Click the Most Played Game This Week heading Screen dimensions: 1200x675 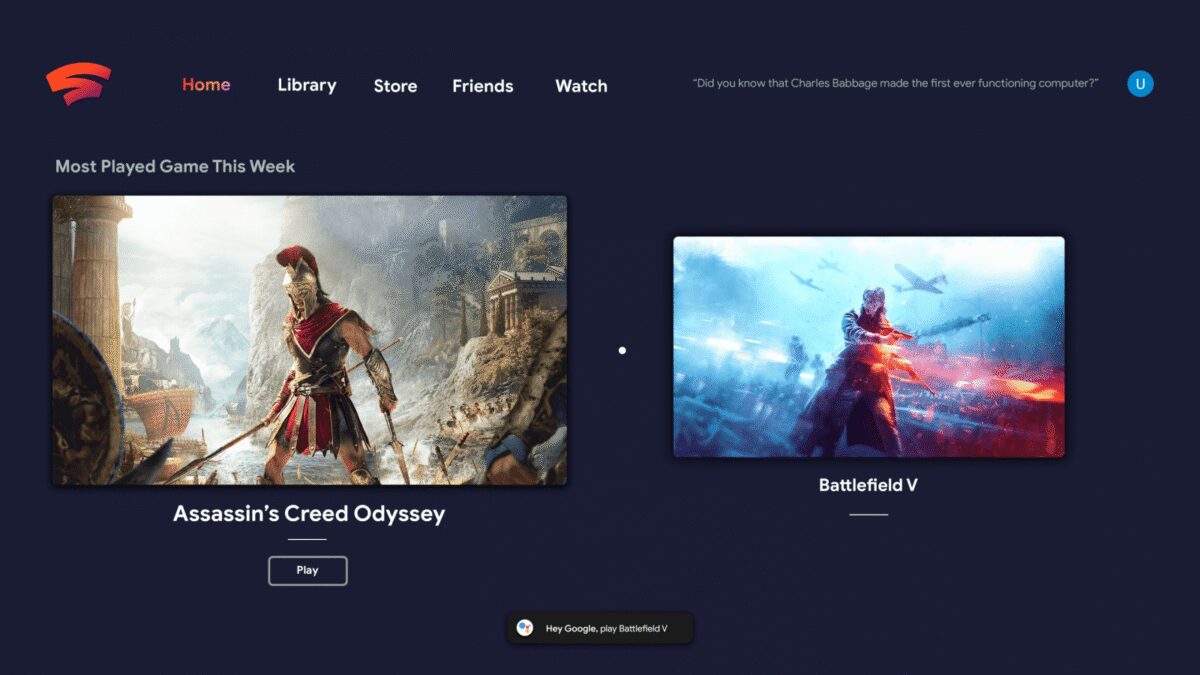pyautogui.click(x=175, y=166)
